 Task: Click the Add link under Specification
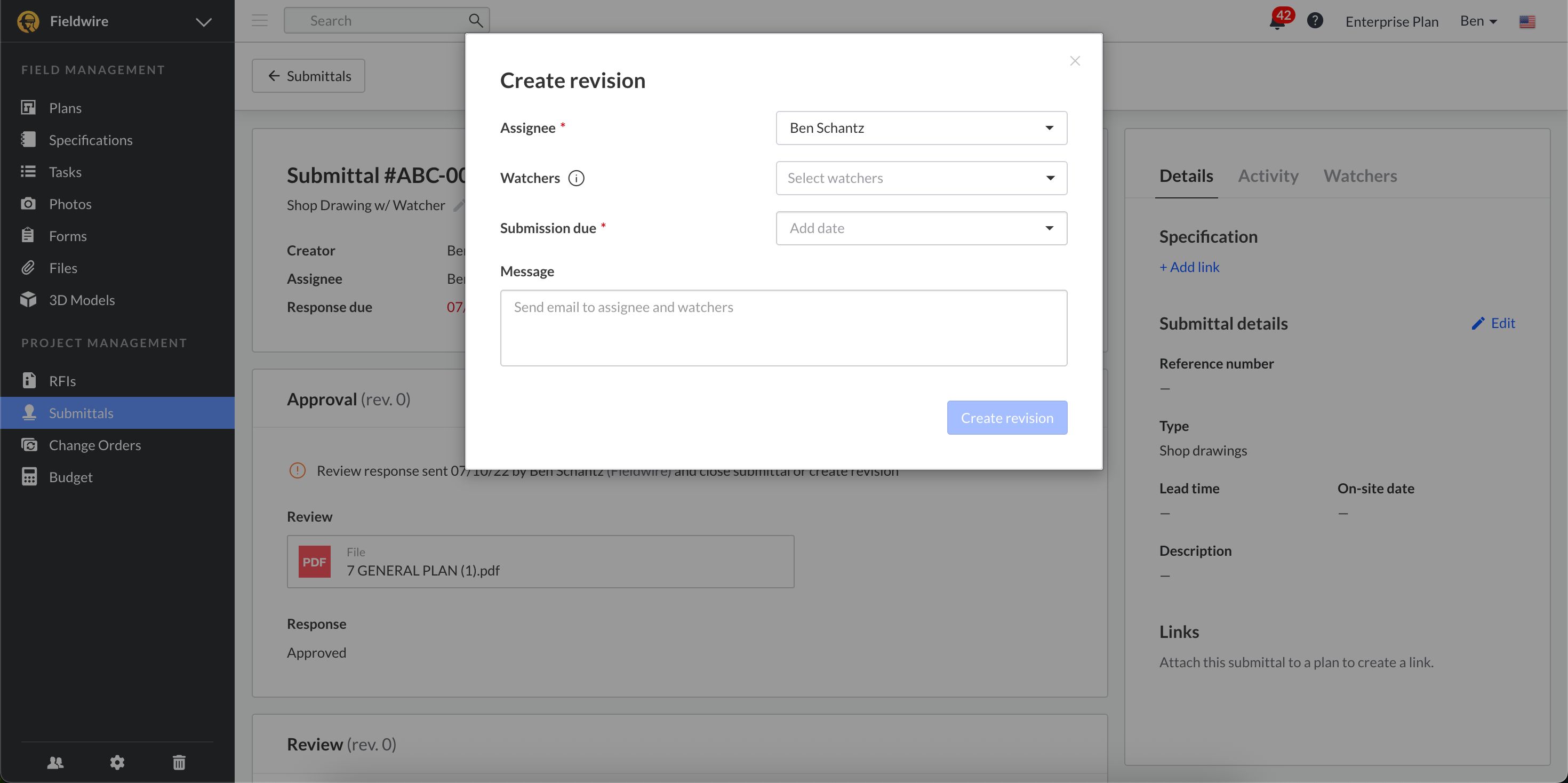tap(1189, 267)
